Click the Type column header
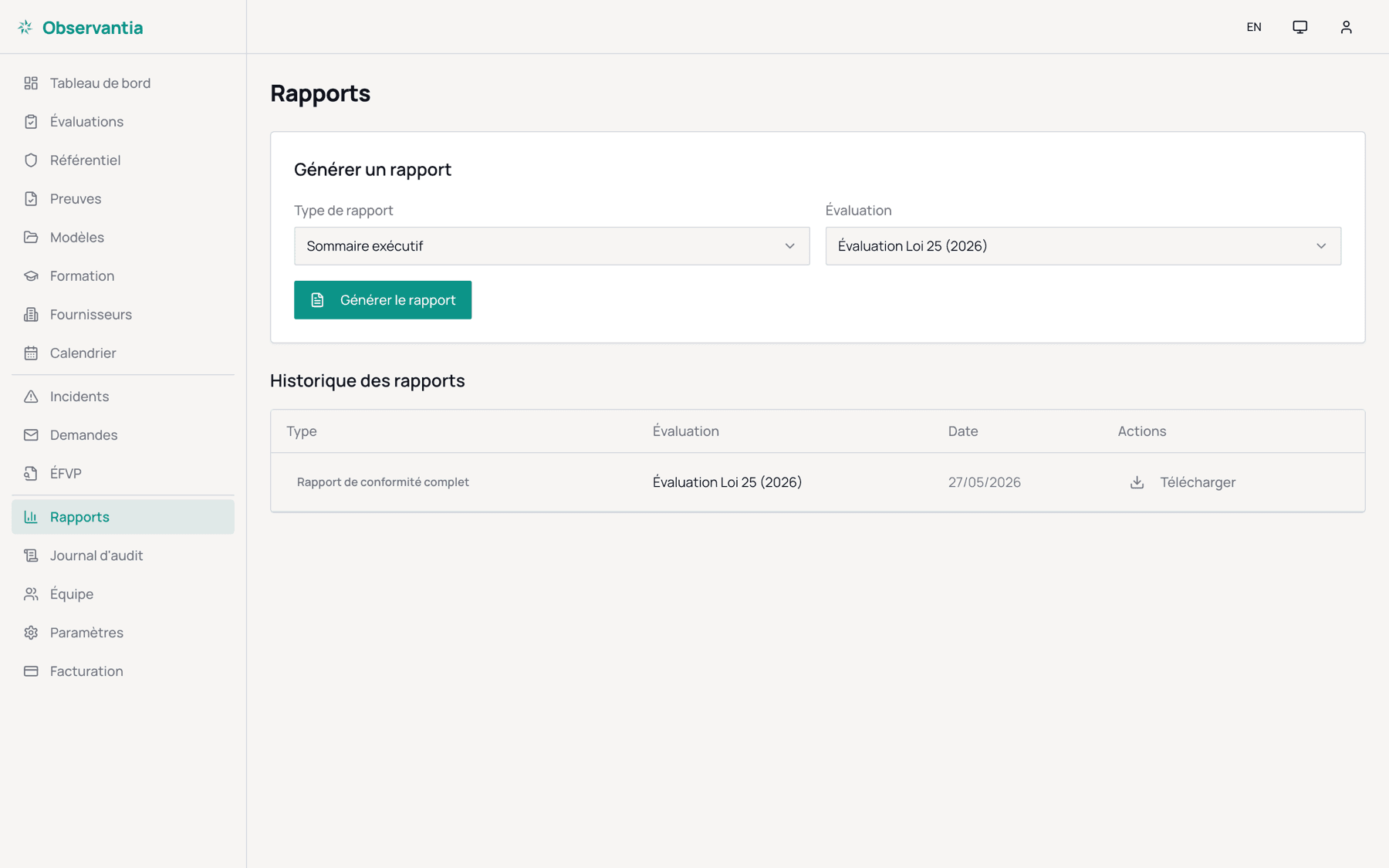 [x=302, y=431]
